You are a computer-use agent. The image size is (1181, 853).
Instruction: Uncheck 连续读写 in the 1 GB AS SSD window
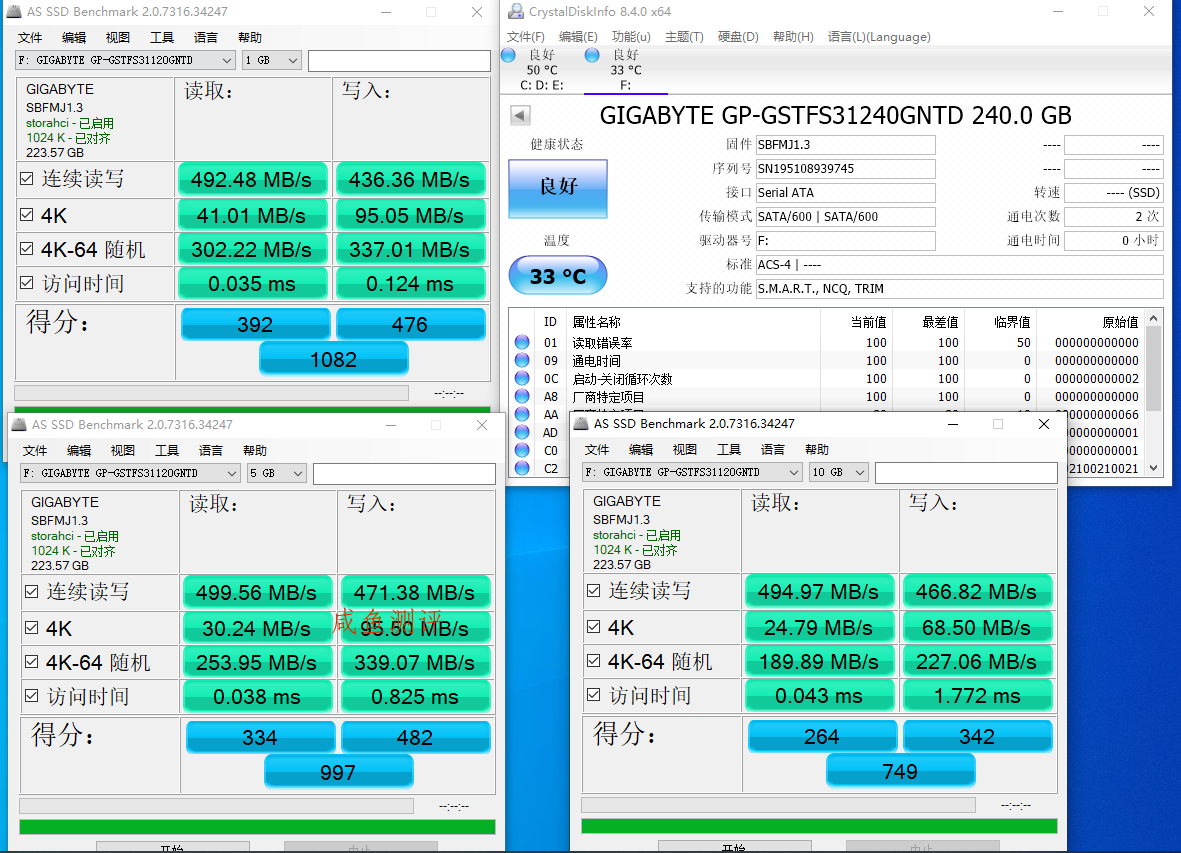pyautogui.click(x=27, y=178)
